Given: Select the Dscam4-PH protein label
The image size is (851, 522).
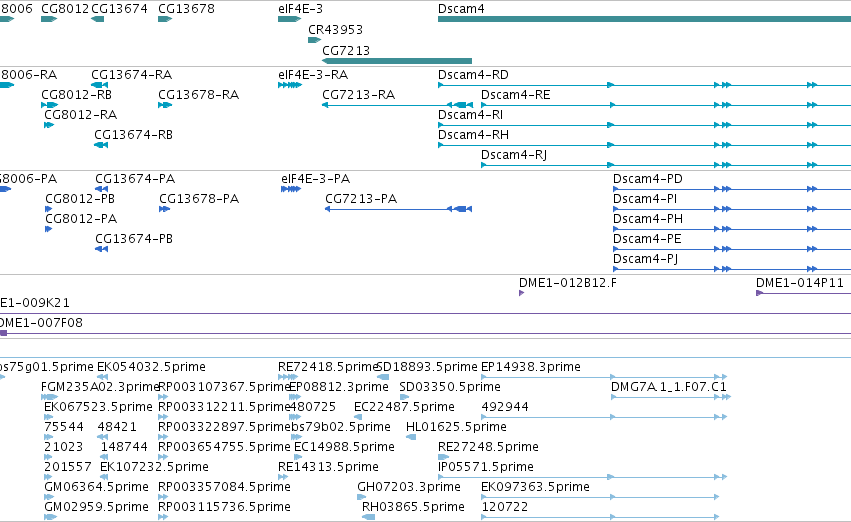Looking at the screenshot, I should (x=647, y=219).
